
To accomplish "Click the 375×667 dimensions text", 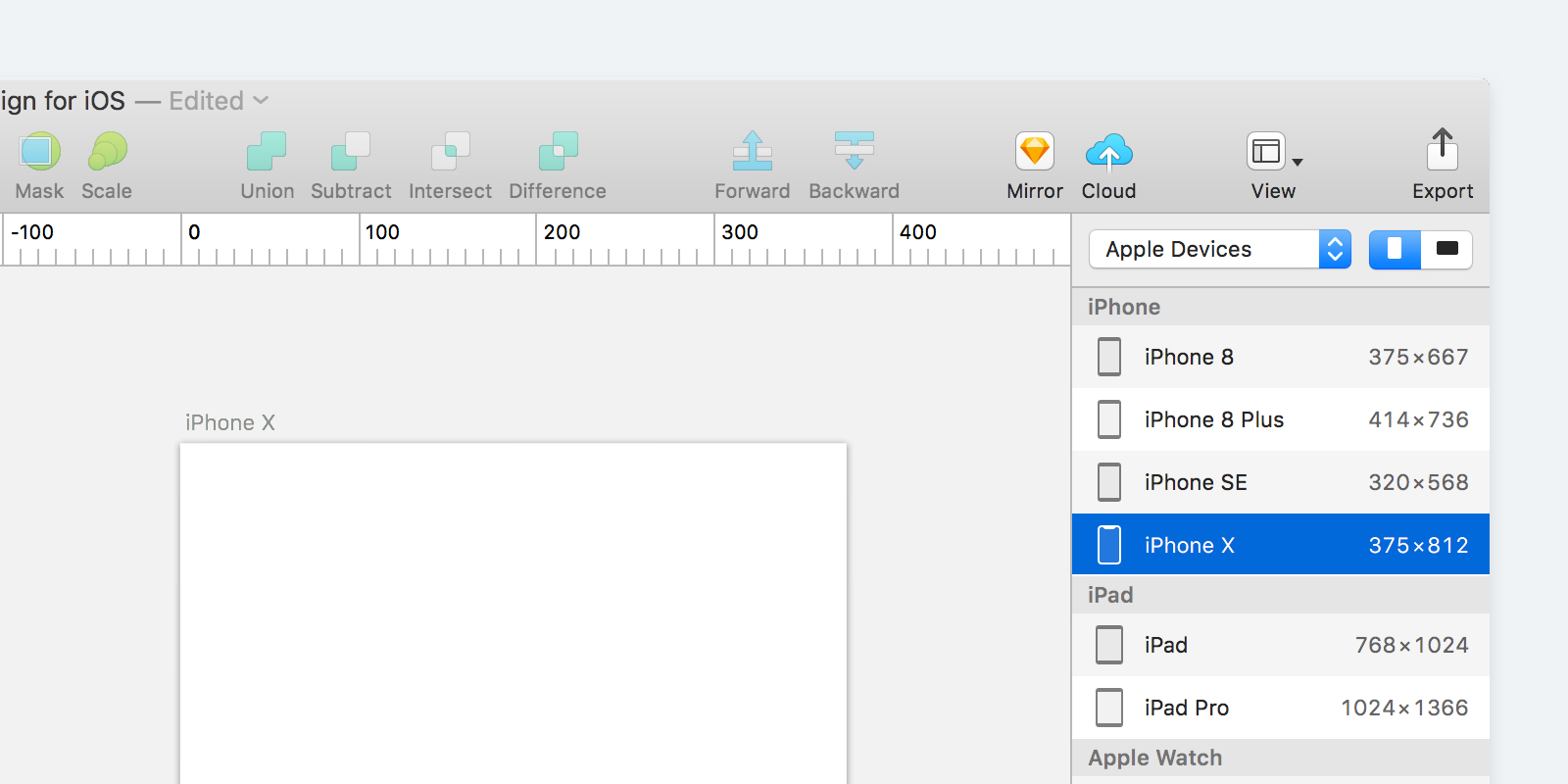I will tap(1418, 357).
